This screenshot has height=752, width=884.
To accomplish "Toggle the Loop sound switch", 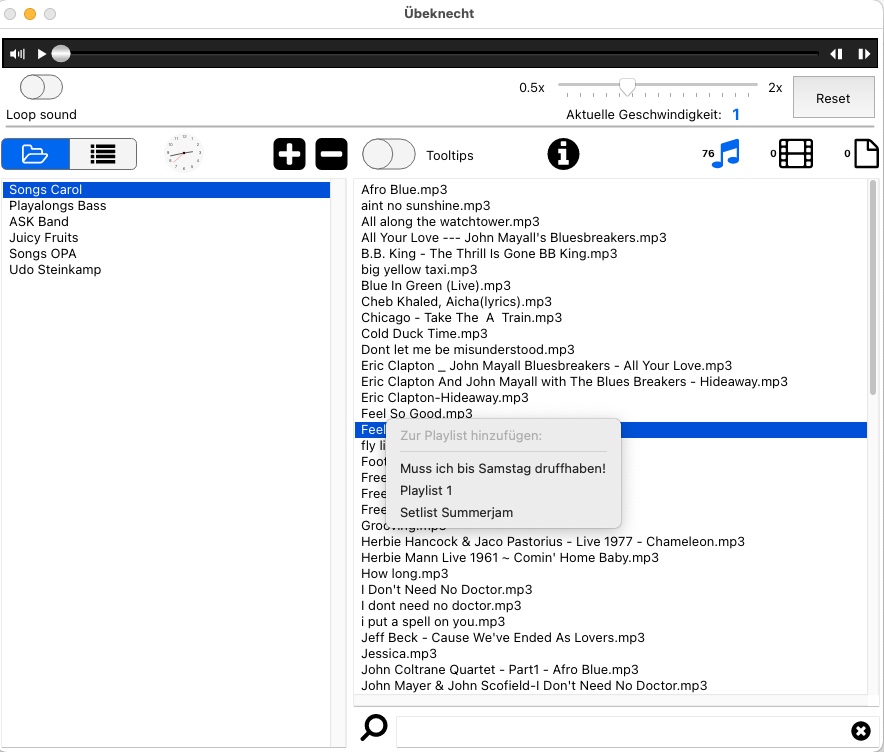I will pyautogui.click(x=41, y=87).
